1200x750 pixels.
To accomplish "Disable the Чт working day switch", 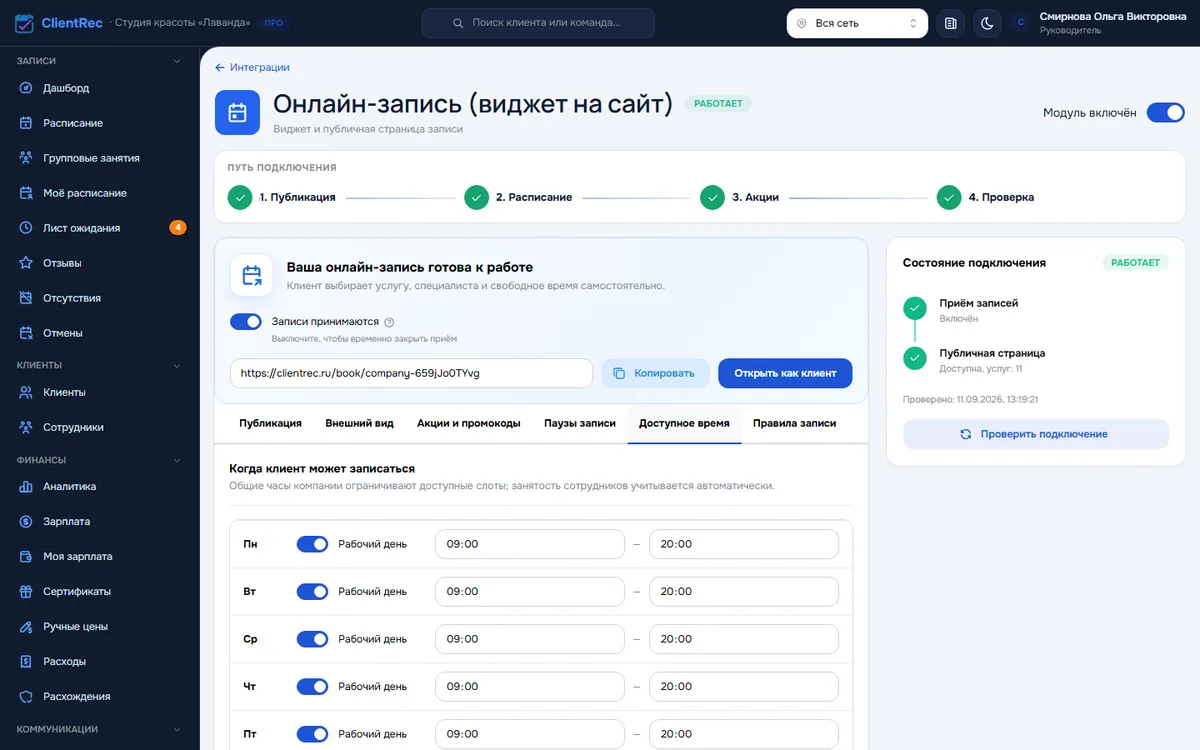I will click(x=312, y=687).
